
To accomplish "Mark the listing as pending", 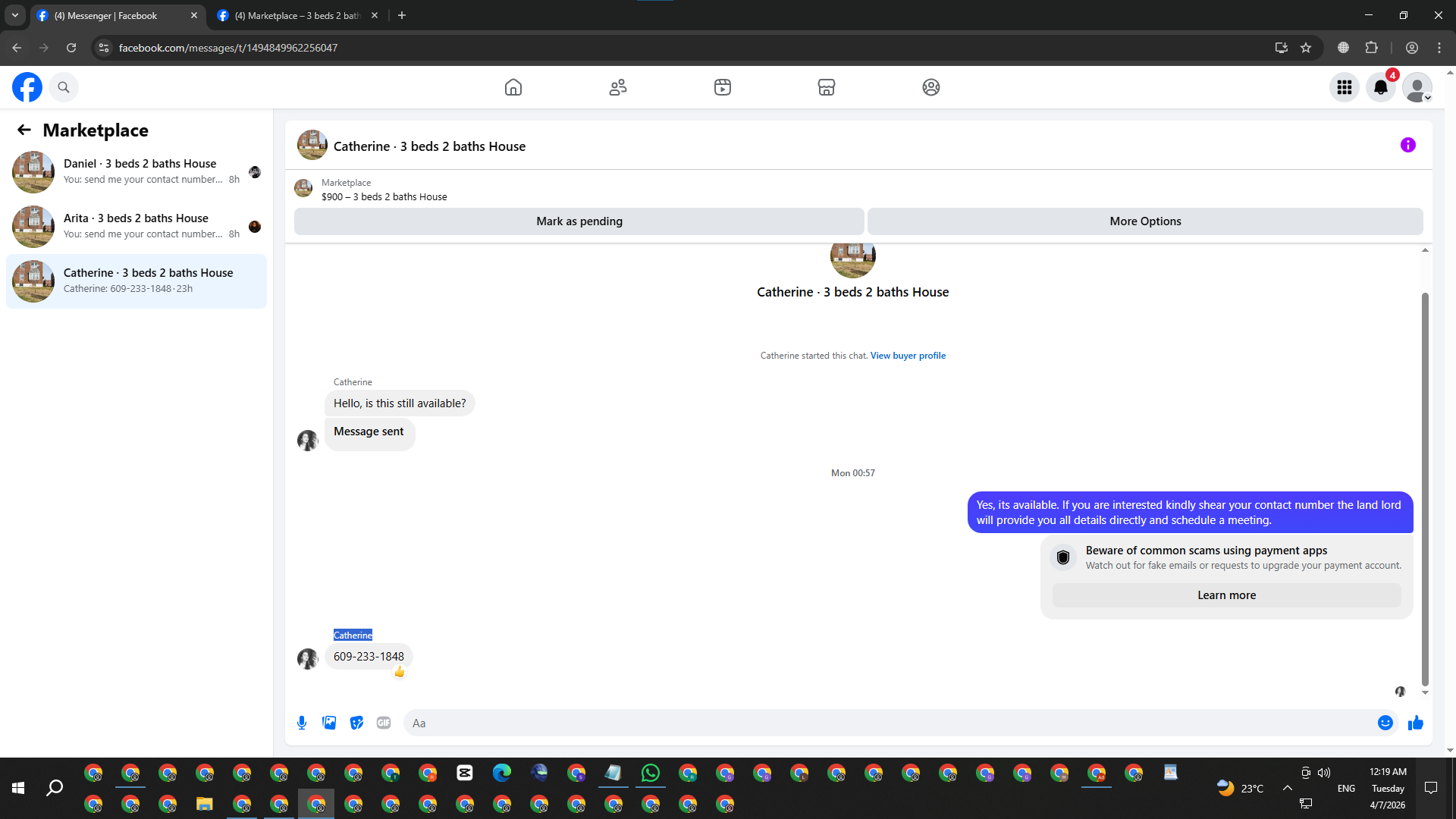I will (x=579, y=221).
